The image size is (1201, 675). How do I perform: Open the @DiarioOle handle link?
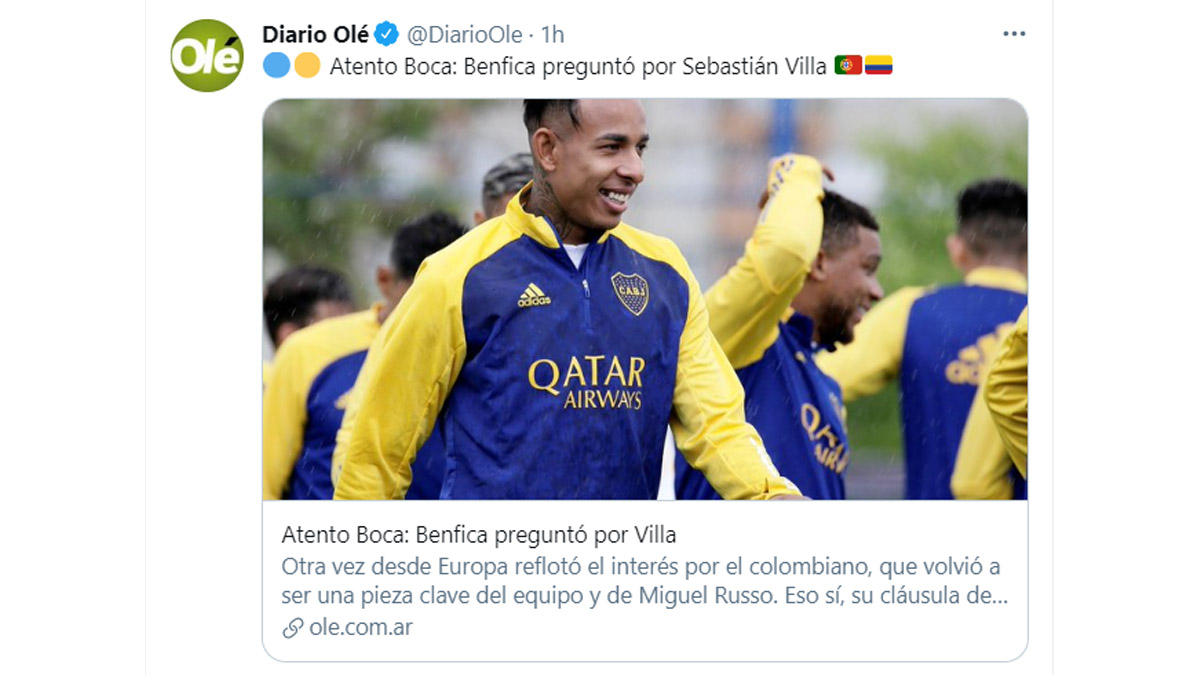coord(464,35)
